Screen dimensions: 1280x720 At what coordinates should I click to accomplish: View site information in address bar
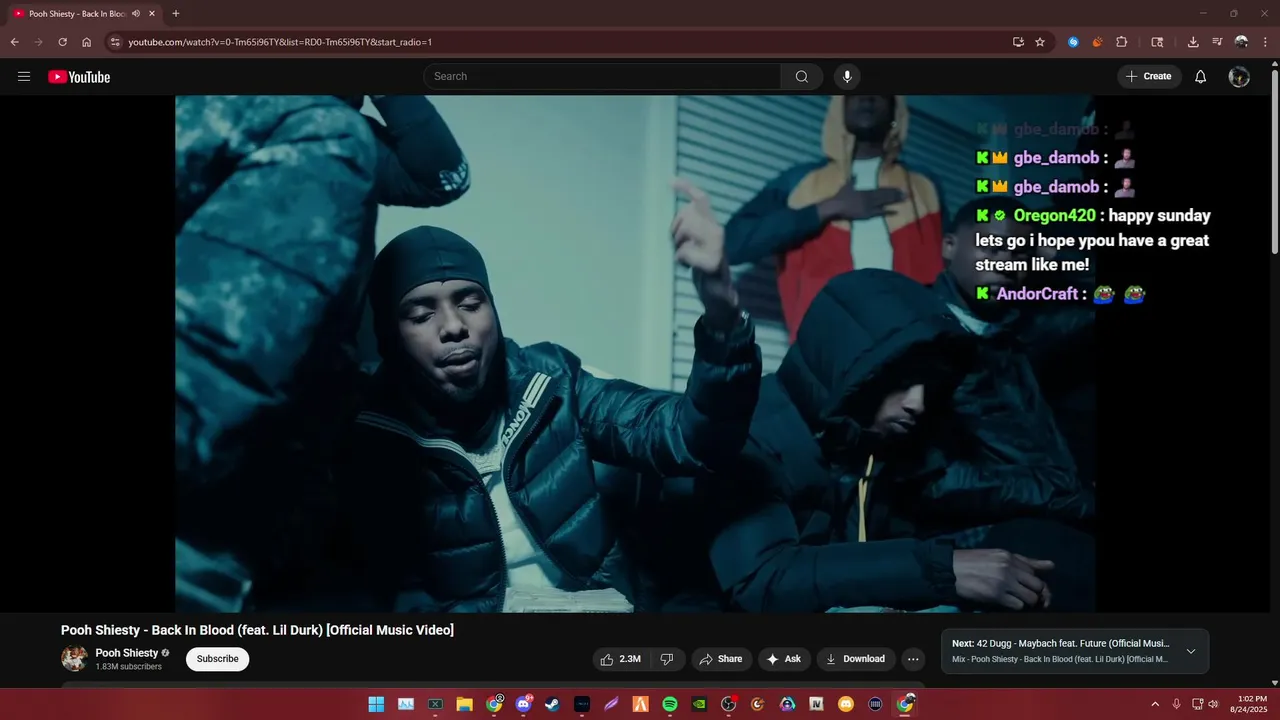(x=115, y=42)
